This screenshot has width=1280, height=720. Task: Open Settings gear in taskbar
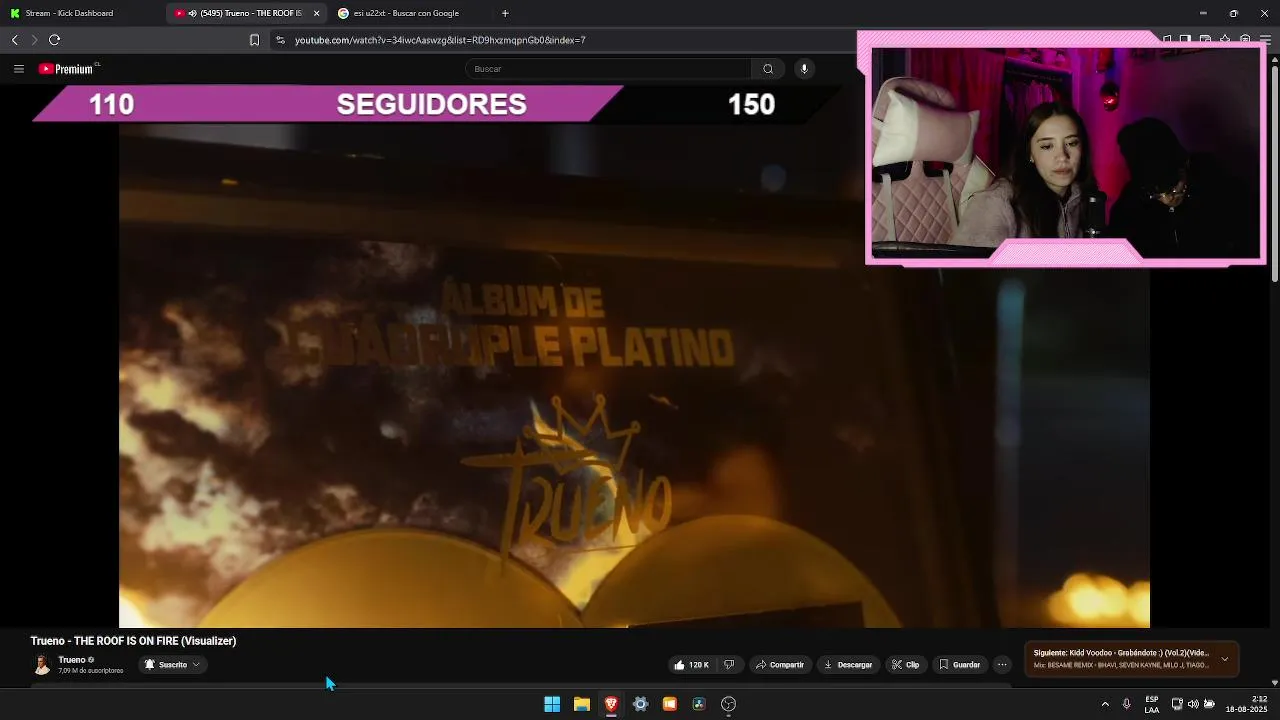[640, 704]
